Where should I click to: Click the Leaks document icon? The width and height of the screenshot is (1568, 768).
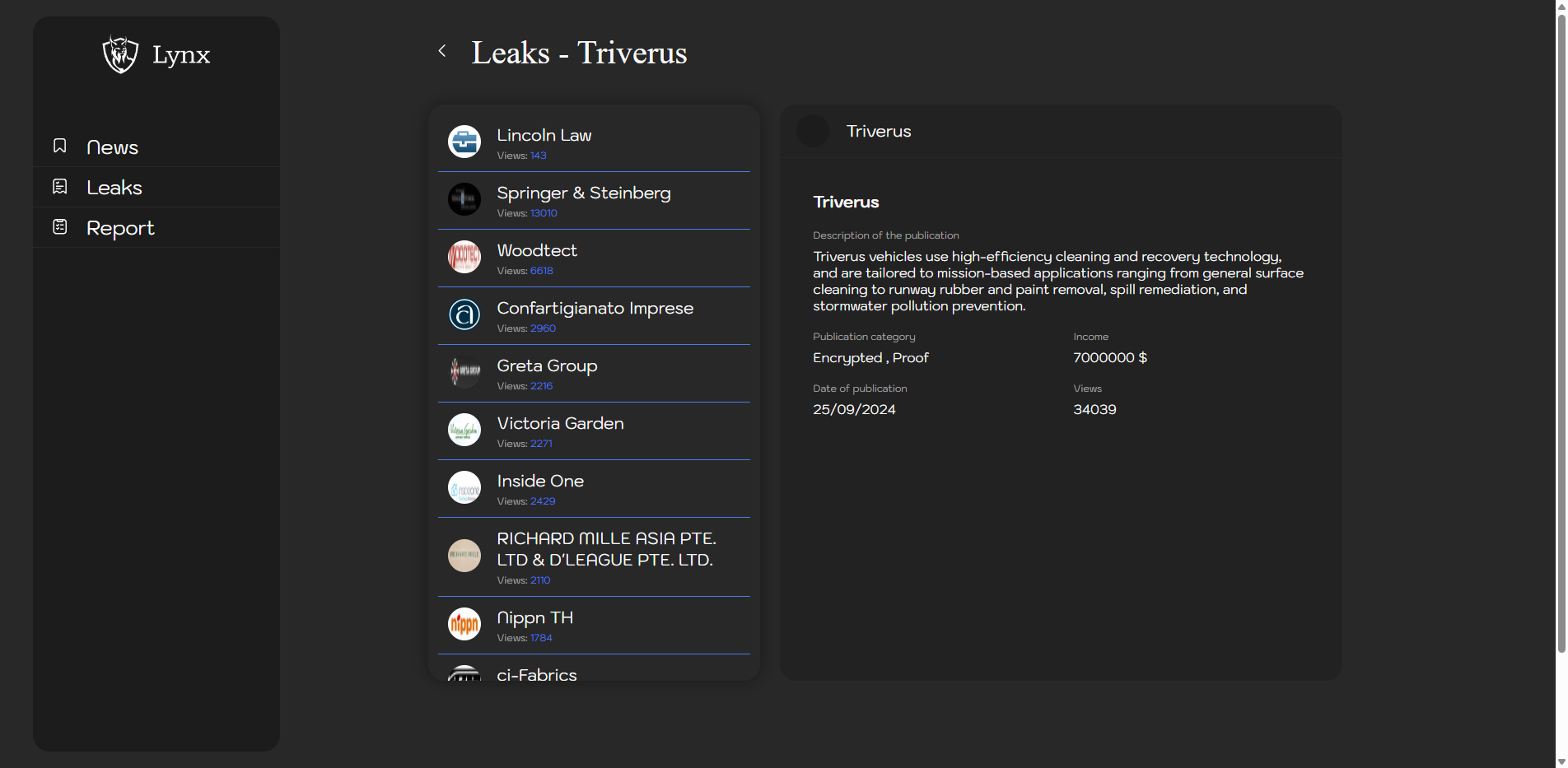click(x=60, y=187)
